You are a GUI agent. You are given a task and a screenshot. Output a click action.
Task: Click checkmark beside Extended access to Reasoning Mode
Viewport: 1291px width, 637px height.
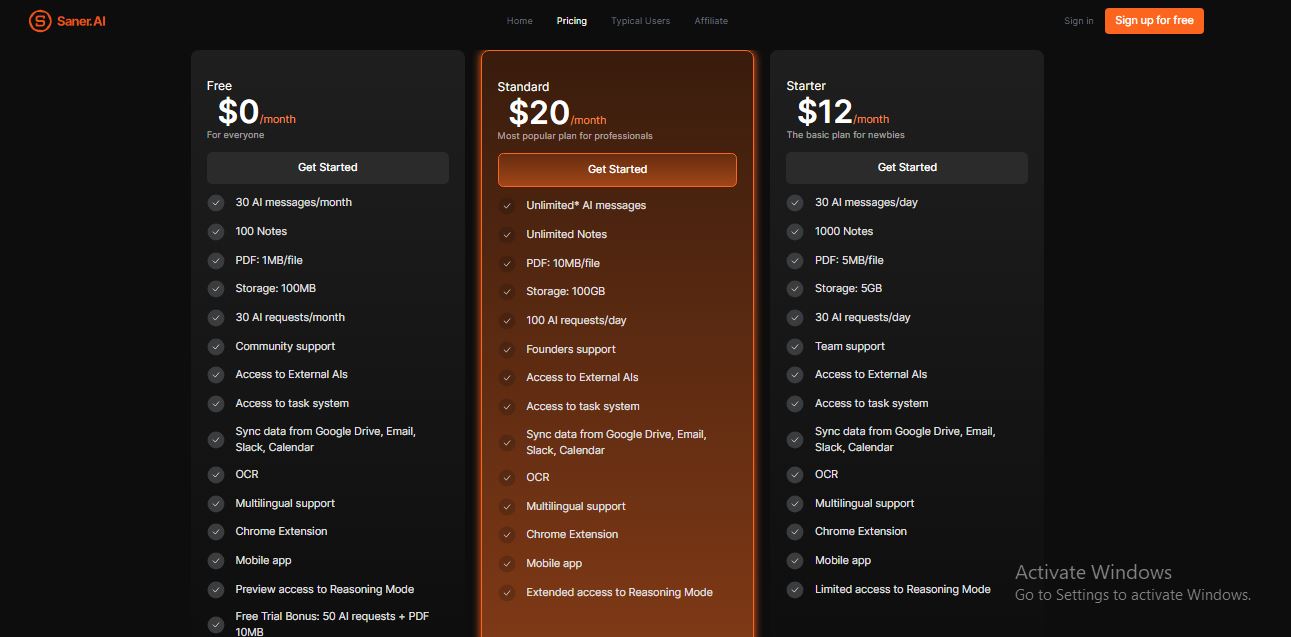(507, 593)
